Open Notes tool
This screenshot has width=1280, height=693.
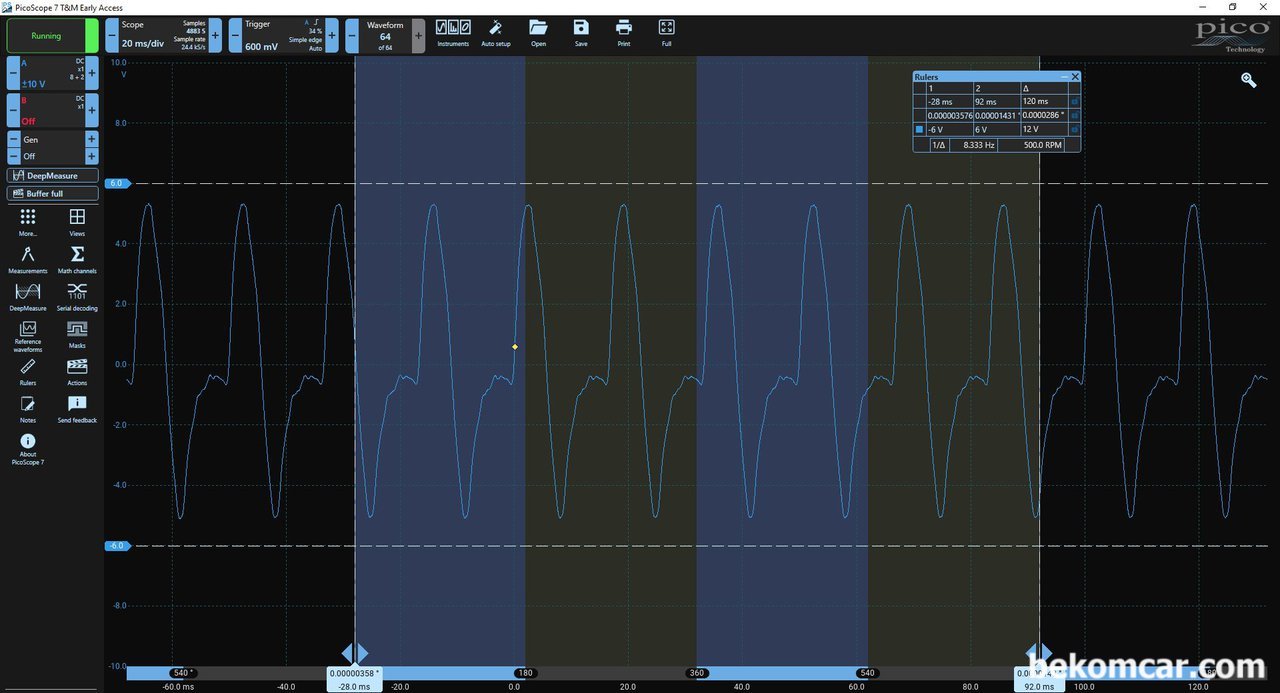[28, 409]
